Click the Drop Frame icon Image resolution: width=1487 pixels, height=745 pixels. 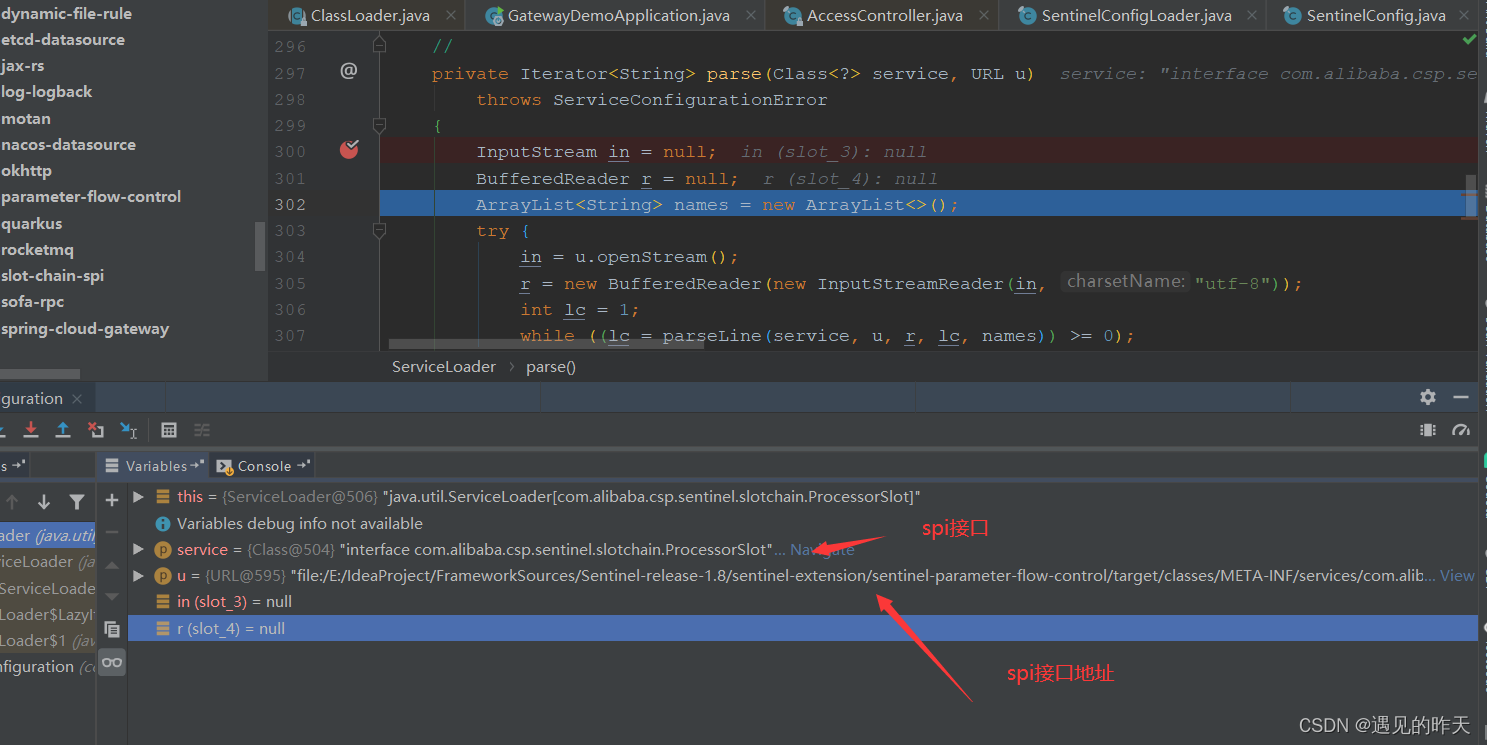tap(96, 429)
